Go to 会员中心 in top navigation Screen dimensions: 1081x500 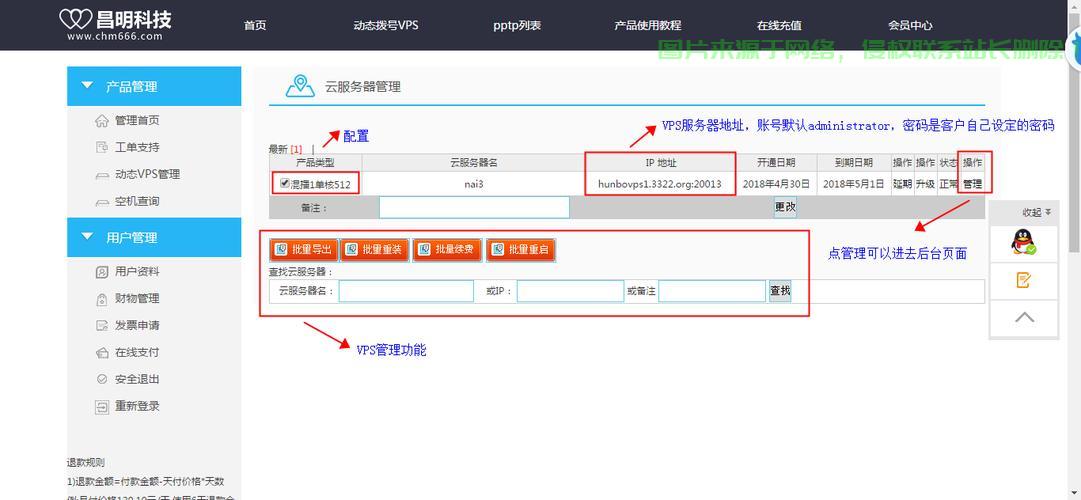(910, 25)
